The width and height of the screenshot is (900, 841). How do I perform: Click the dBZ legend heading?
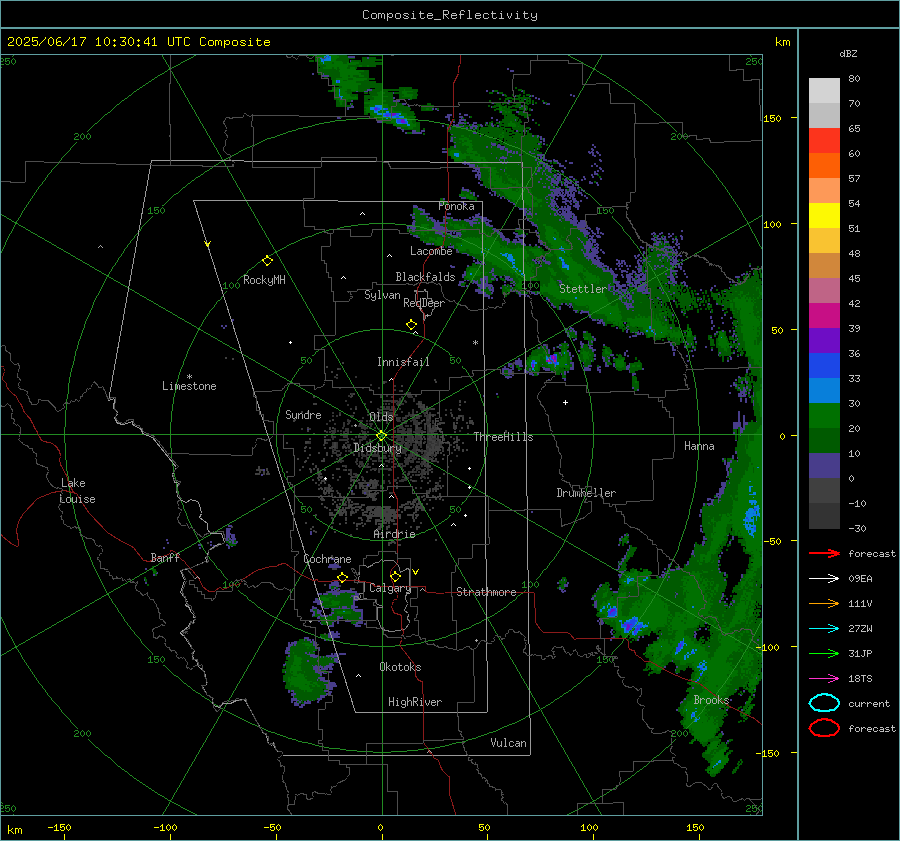[848, 53]
